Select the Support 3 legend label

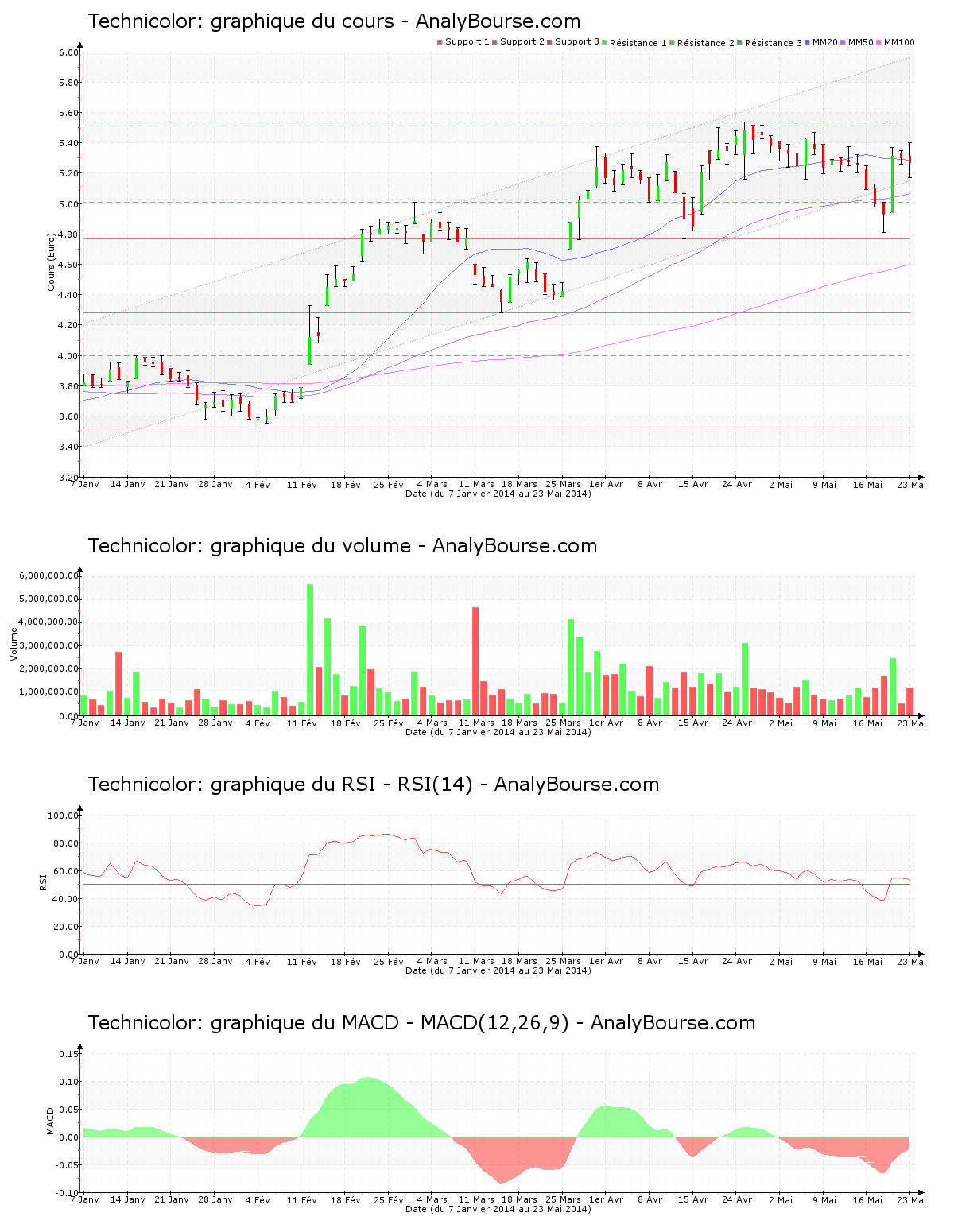point(577,42)
